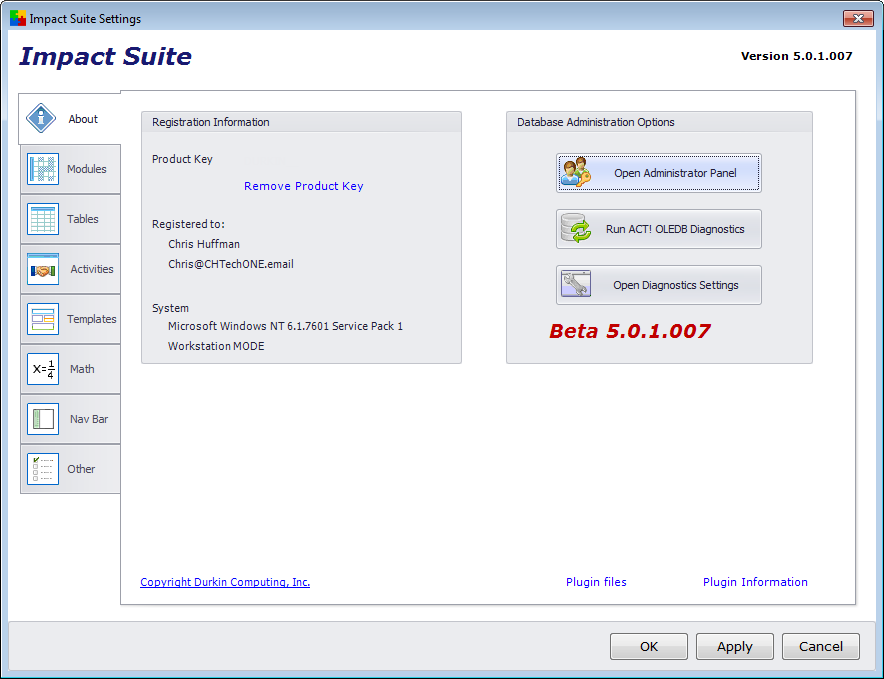Select the Other tab
The image size is (884, 679).
(x=70, y=469)
